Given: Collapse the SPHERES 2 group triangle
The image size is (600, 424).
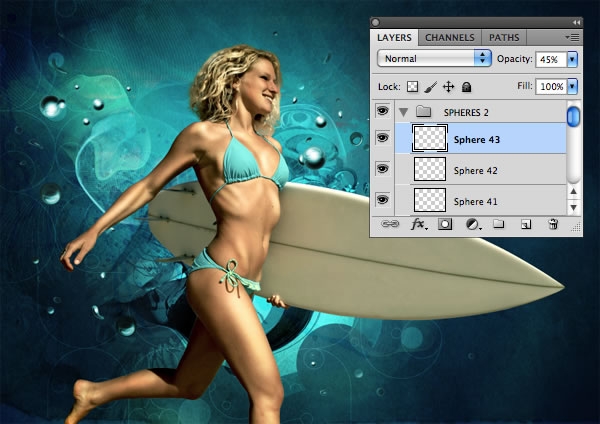Looking at the screenshot, I should coord(403,112).
